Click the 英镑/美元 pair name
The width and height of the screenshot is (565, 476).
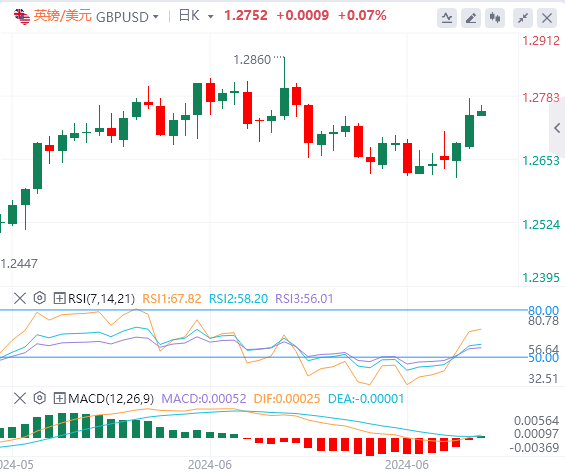[62, 16]
